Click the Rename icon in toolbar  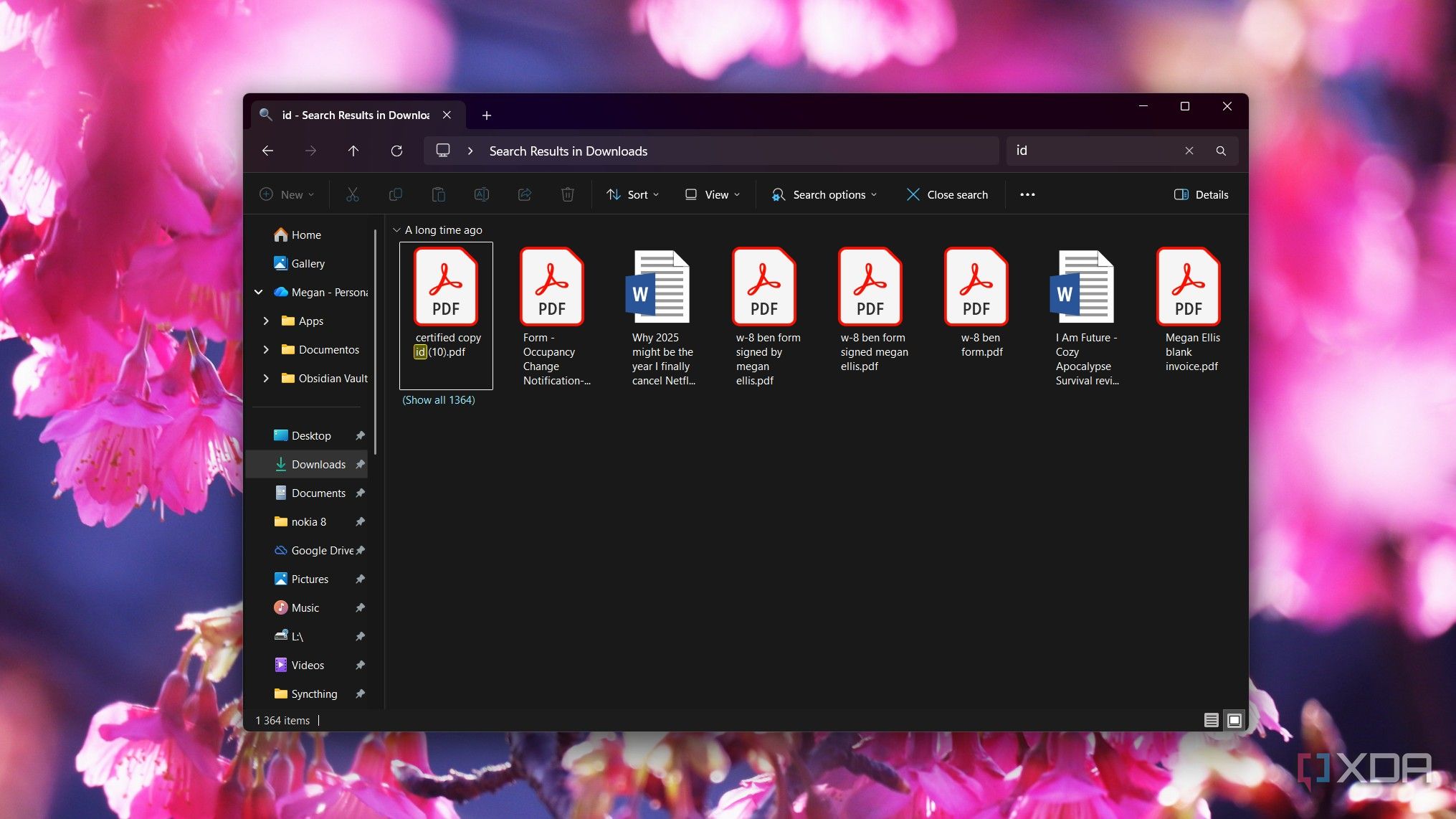(482, 194)
